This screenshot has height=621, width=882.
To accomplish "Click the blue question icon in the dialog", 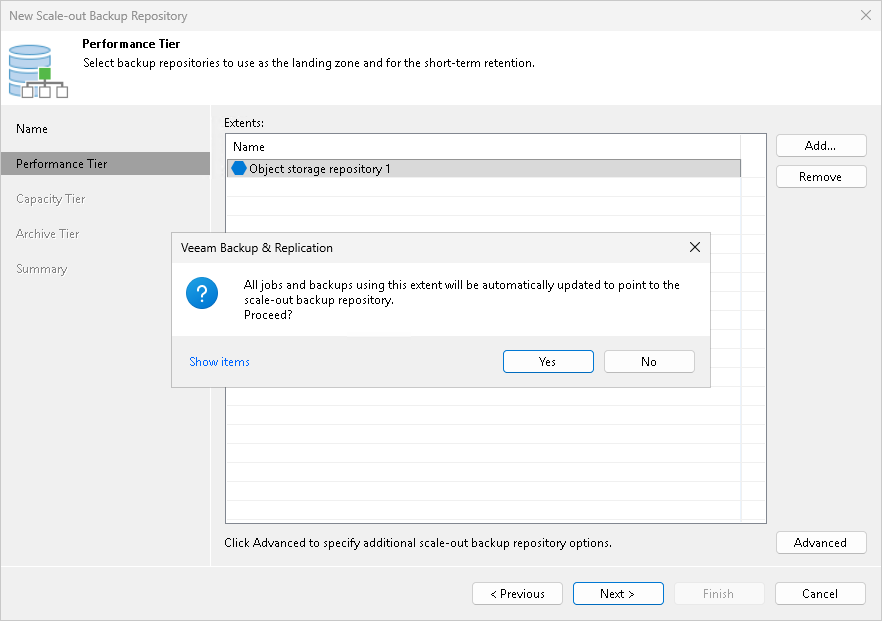I will coord(202,293).
